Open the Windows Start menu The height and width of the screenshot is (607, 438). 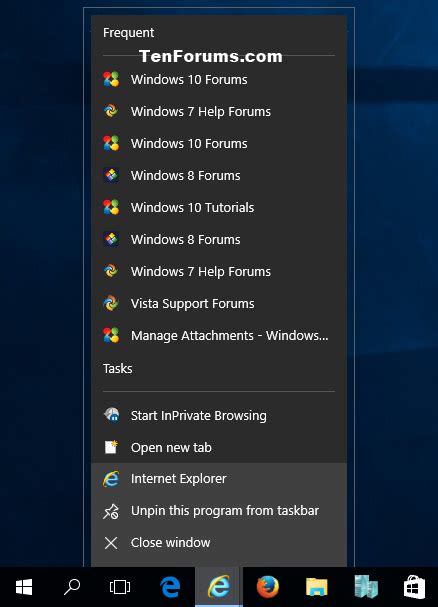point(24,587)
